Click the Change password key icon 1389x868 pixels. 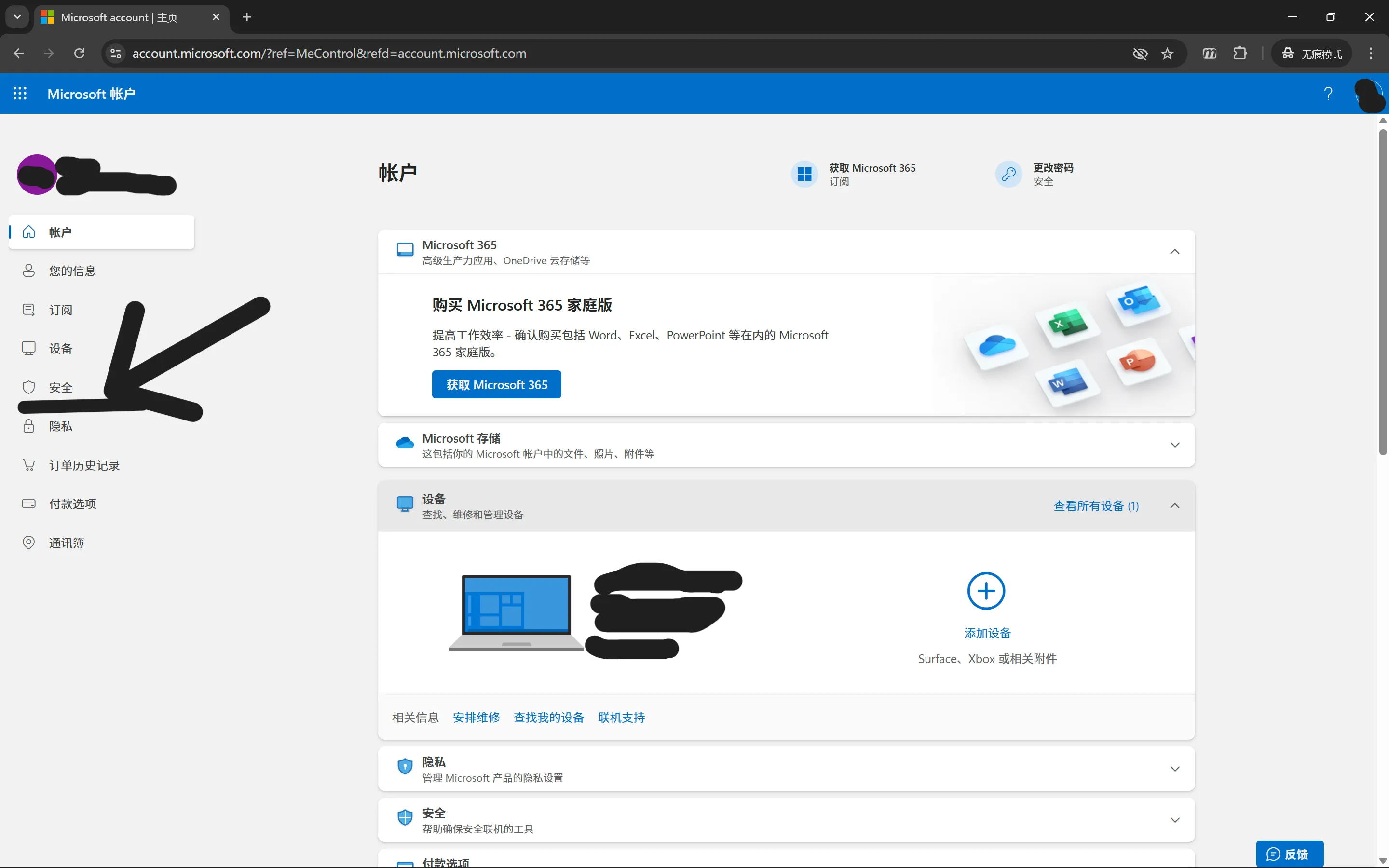[x=1008, y=174]
